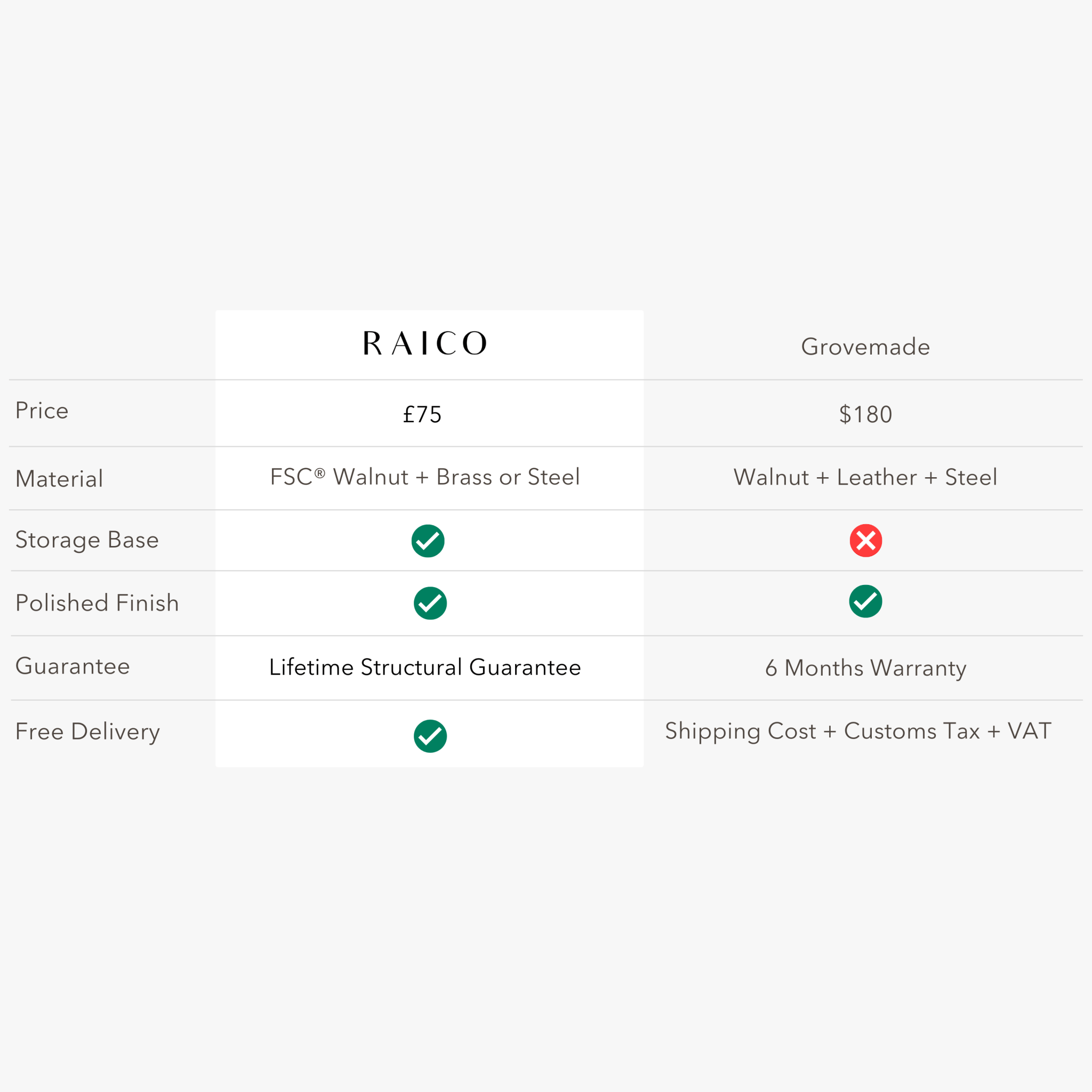The height and width of the screenshot is (1092, 1092).
Task: Select the Guarantee row label
Action: pyautogui.click(x=73, y=667)
